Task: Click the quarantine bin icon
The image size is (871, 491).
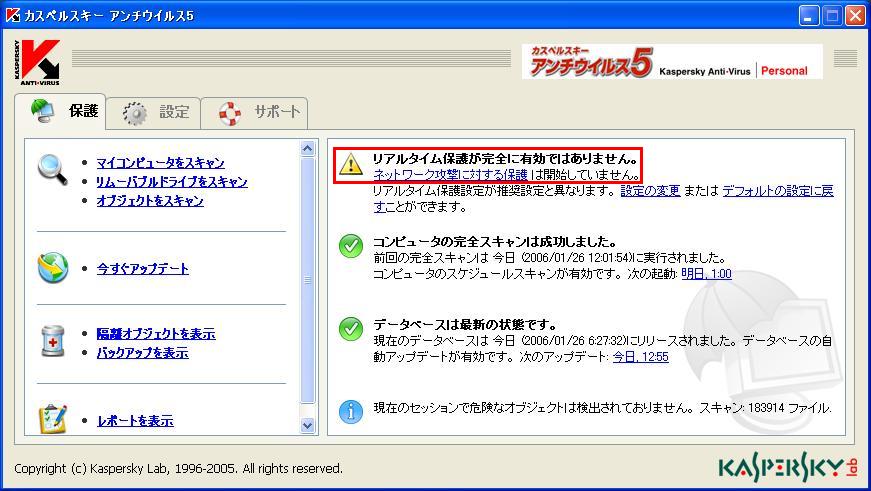Action: coord(52,340)
